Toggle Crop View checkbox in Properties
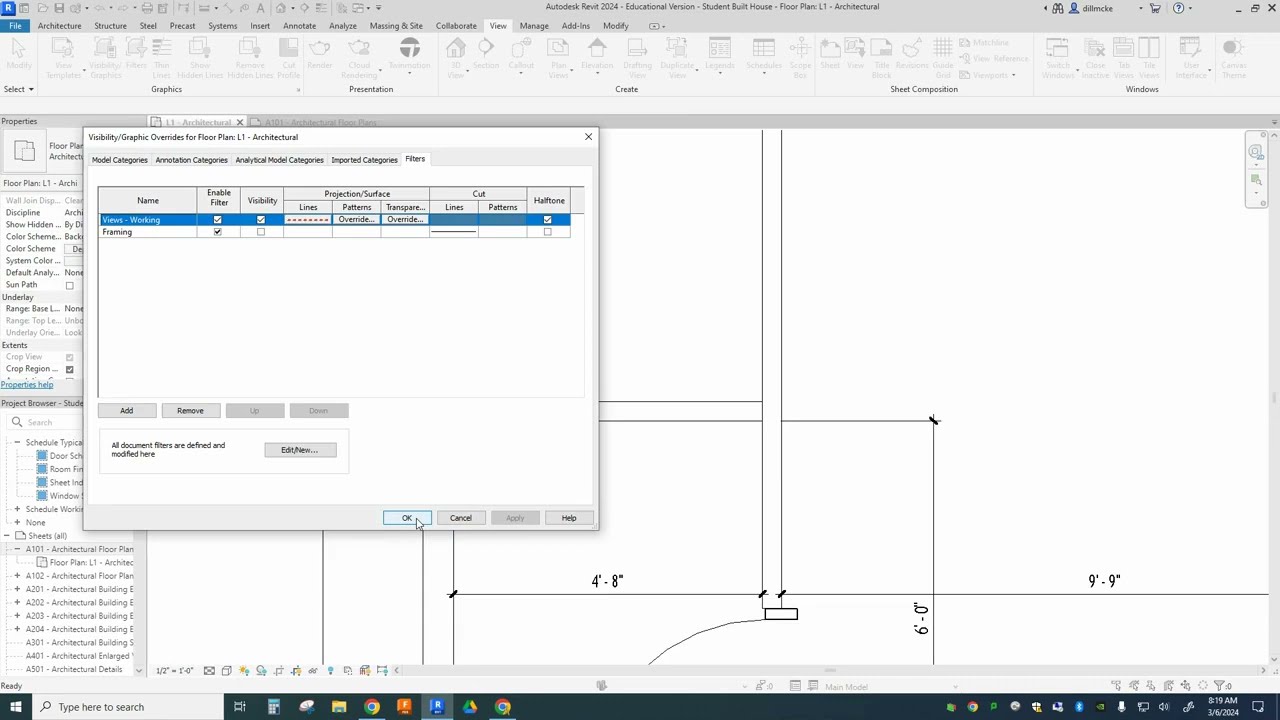 point(69,357)
